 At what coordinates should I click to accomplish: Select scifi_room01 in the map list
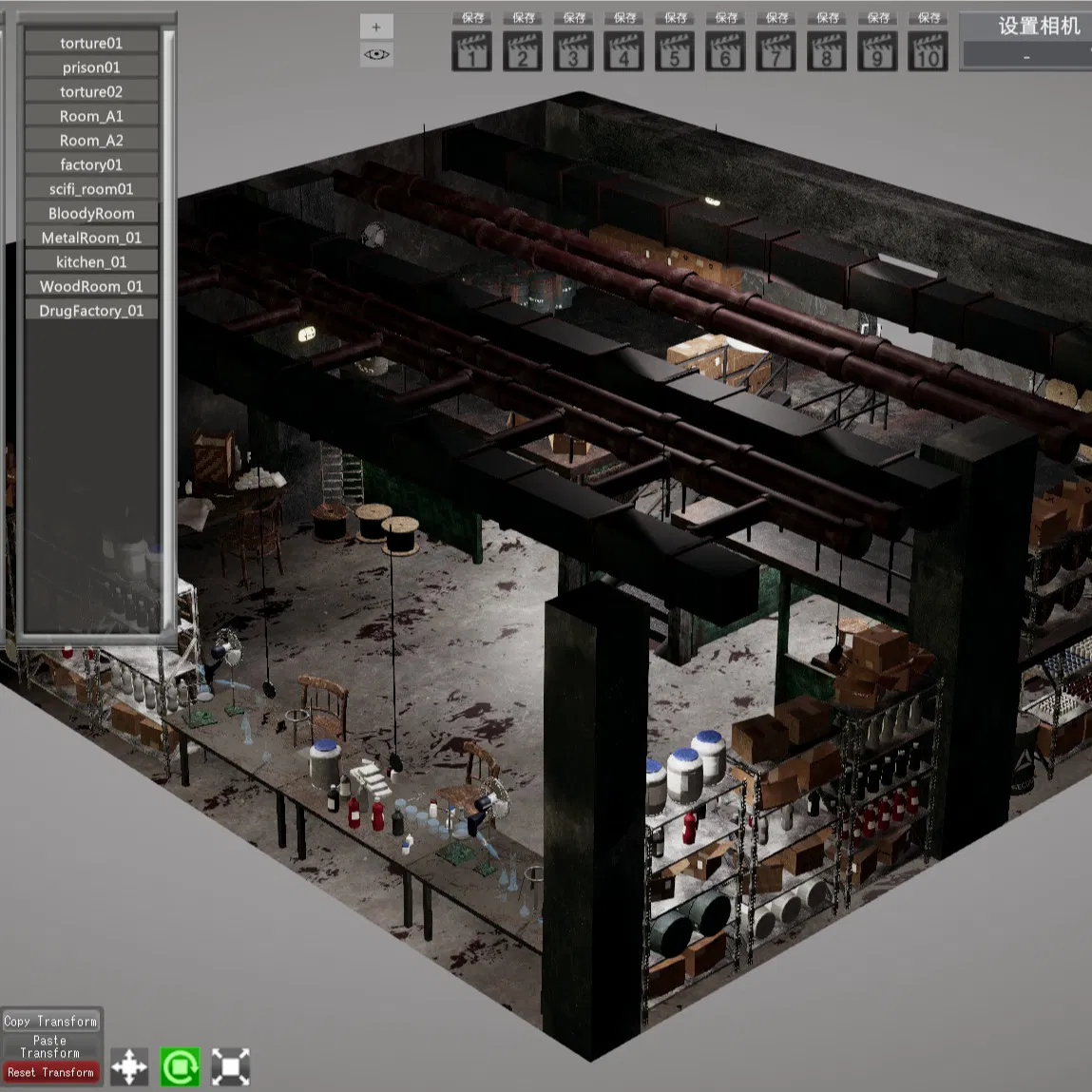(91, 189)
